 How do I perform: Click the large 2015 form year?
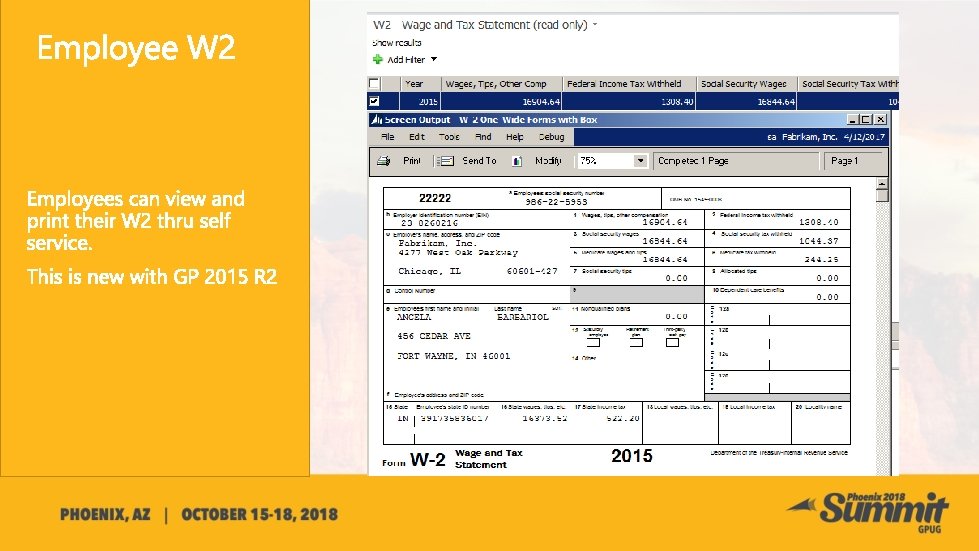click(632, 456)
